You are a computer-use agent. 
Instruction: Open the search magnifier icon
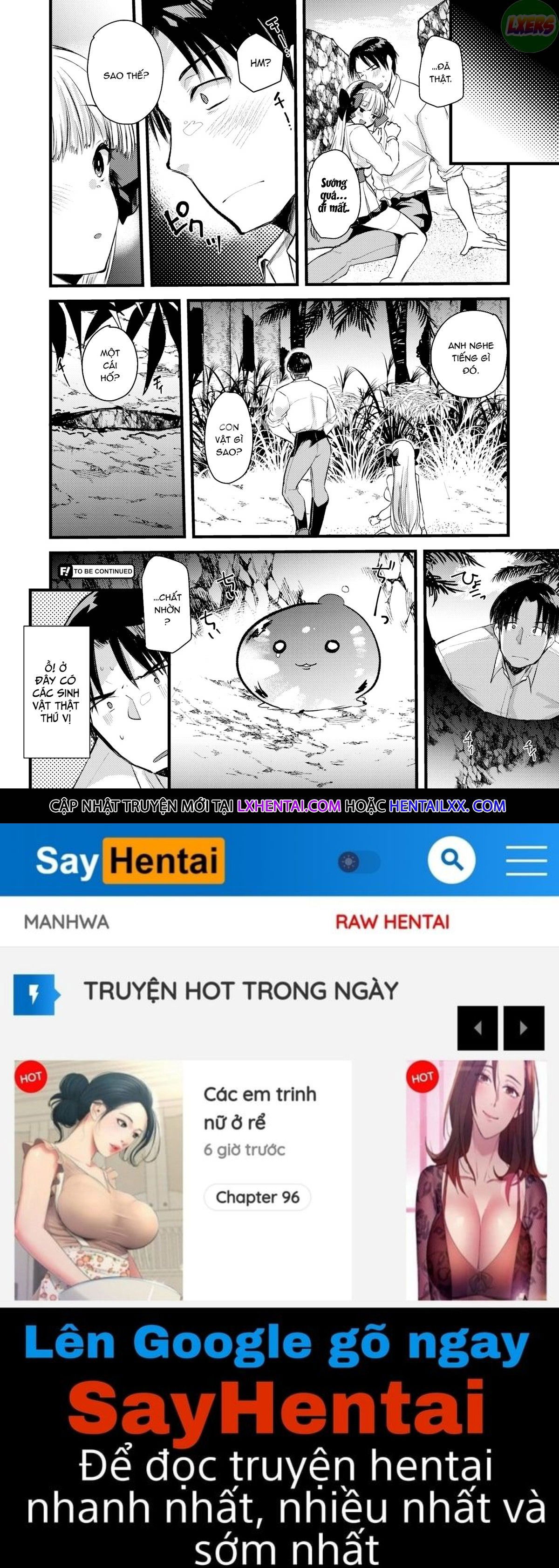(x=451, y=860)
